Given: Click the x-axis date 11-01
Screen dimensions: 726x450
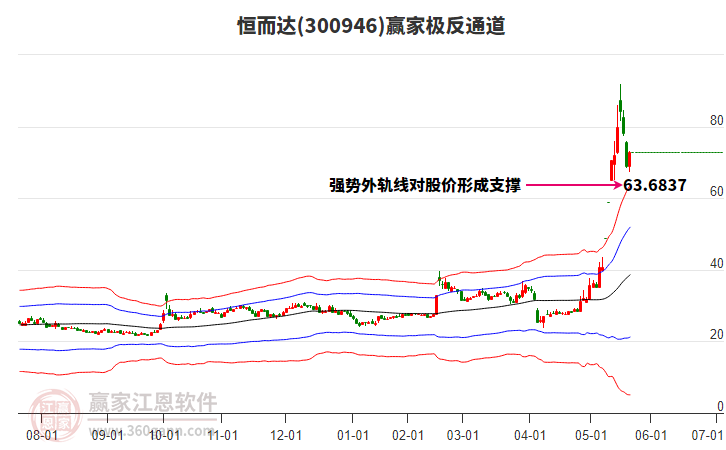Looking at the screenshot, I should (222, 435).
